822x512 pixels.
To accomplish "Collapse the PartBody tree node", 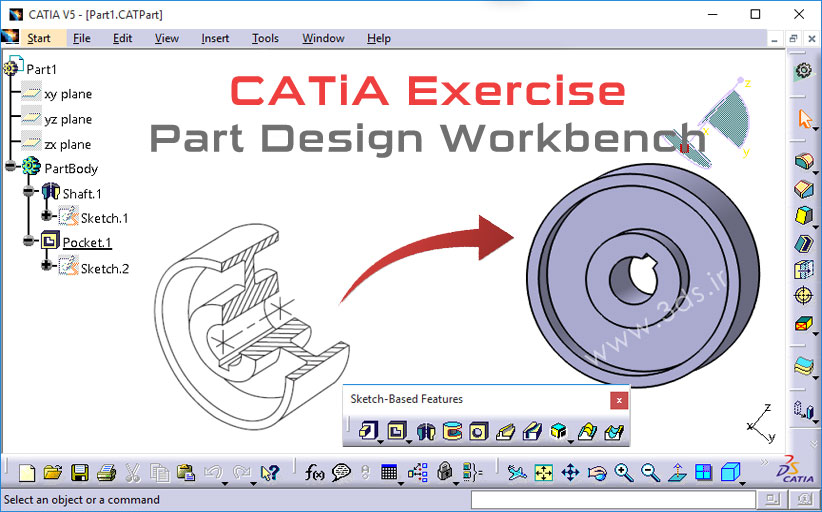I will click(x=10, y=167).
